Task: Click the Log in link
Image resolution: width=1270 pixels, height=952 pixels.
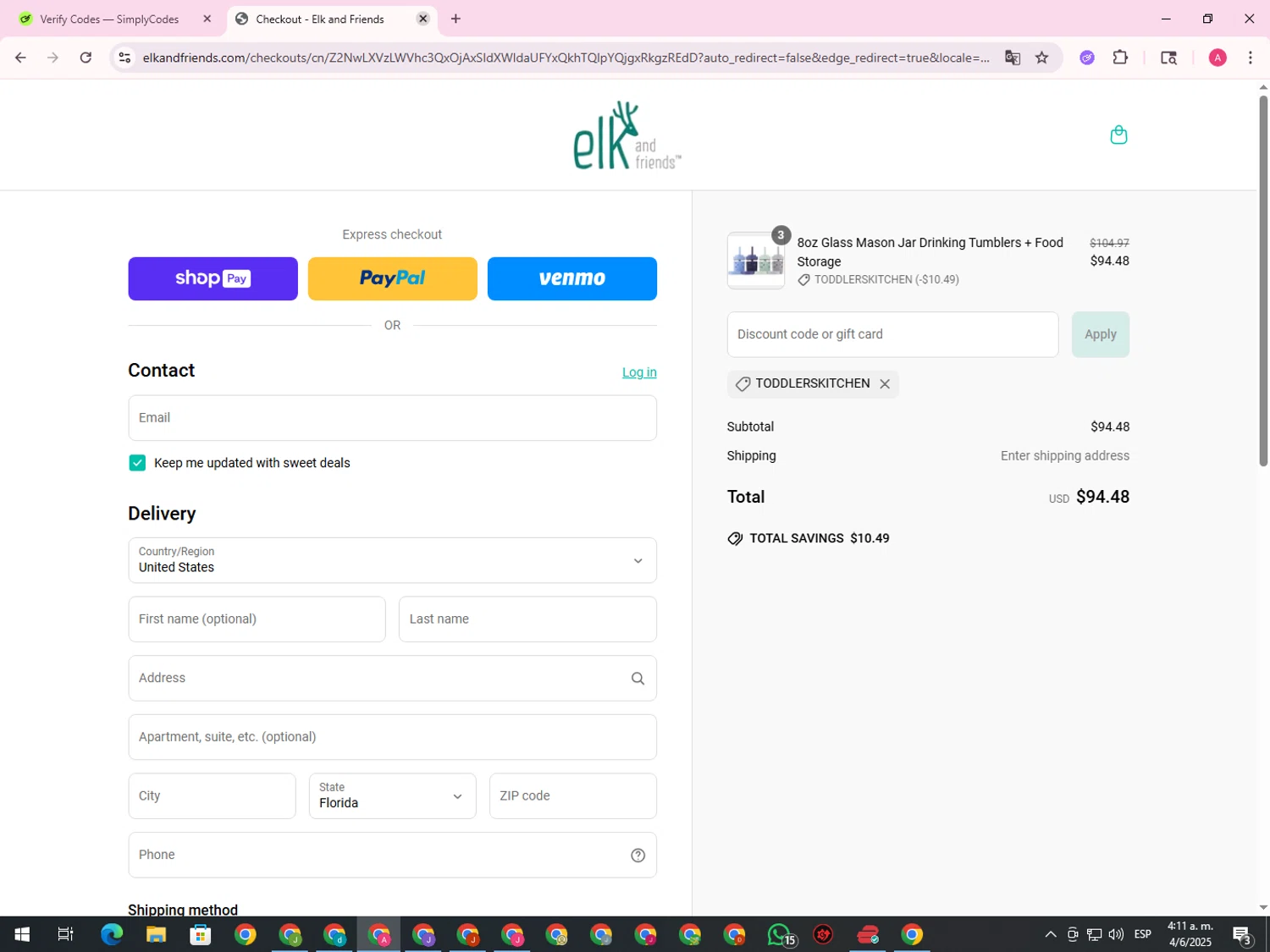Action: tap(639, 372)
